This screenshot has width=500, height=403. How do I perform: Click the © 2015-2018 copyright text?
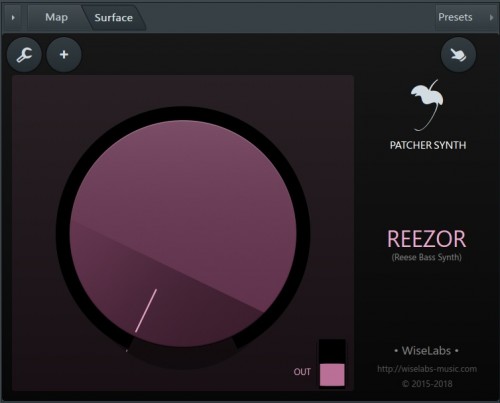[427, 384]
